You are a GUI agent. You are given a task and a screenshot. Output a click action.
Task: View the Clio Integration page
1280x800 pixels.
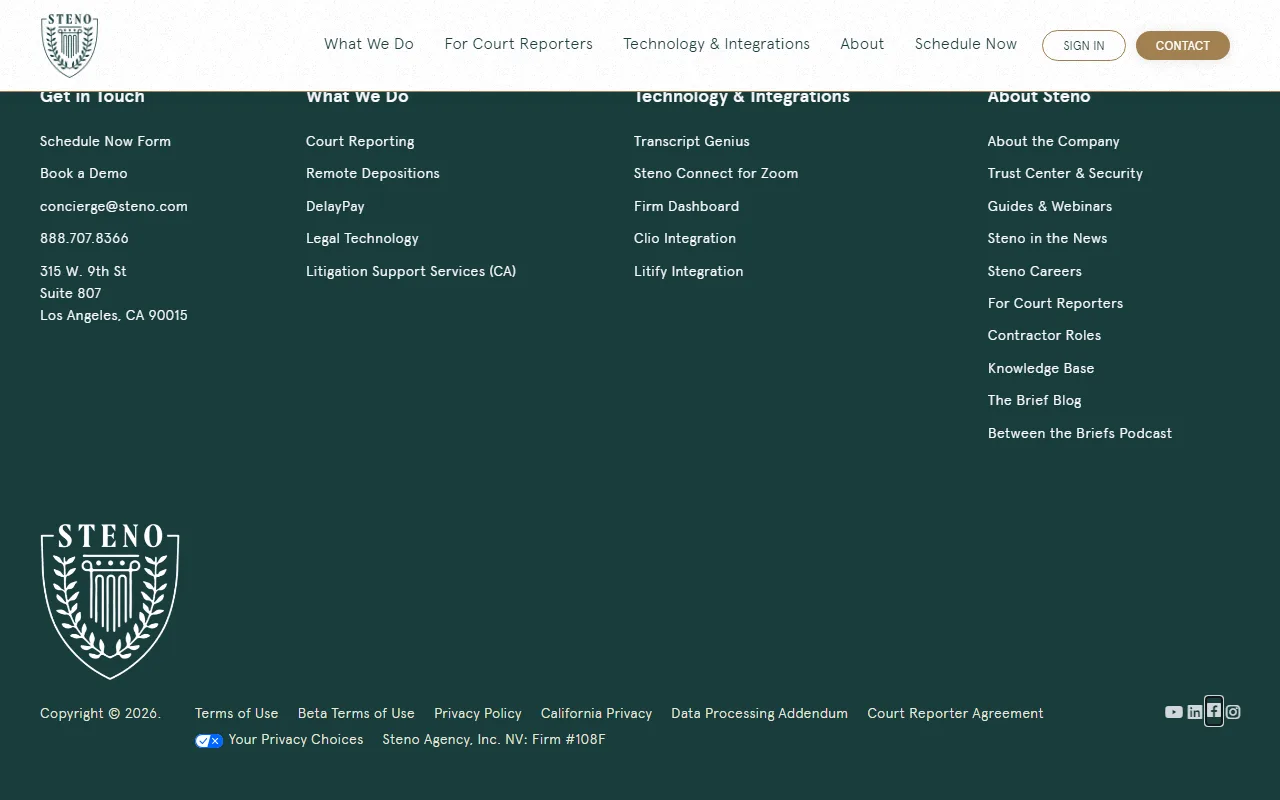click(685, 238)
